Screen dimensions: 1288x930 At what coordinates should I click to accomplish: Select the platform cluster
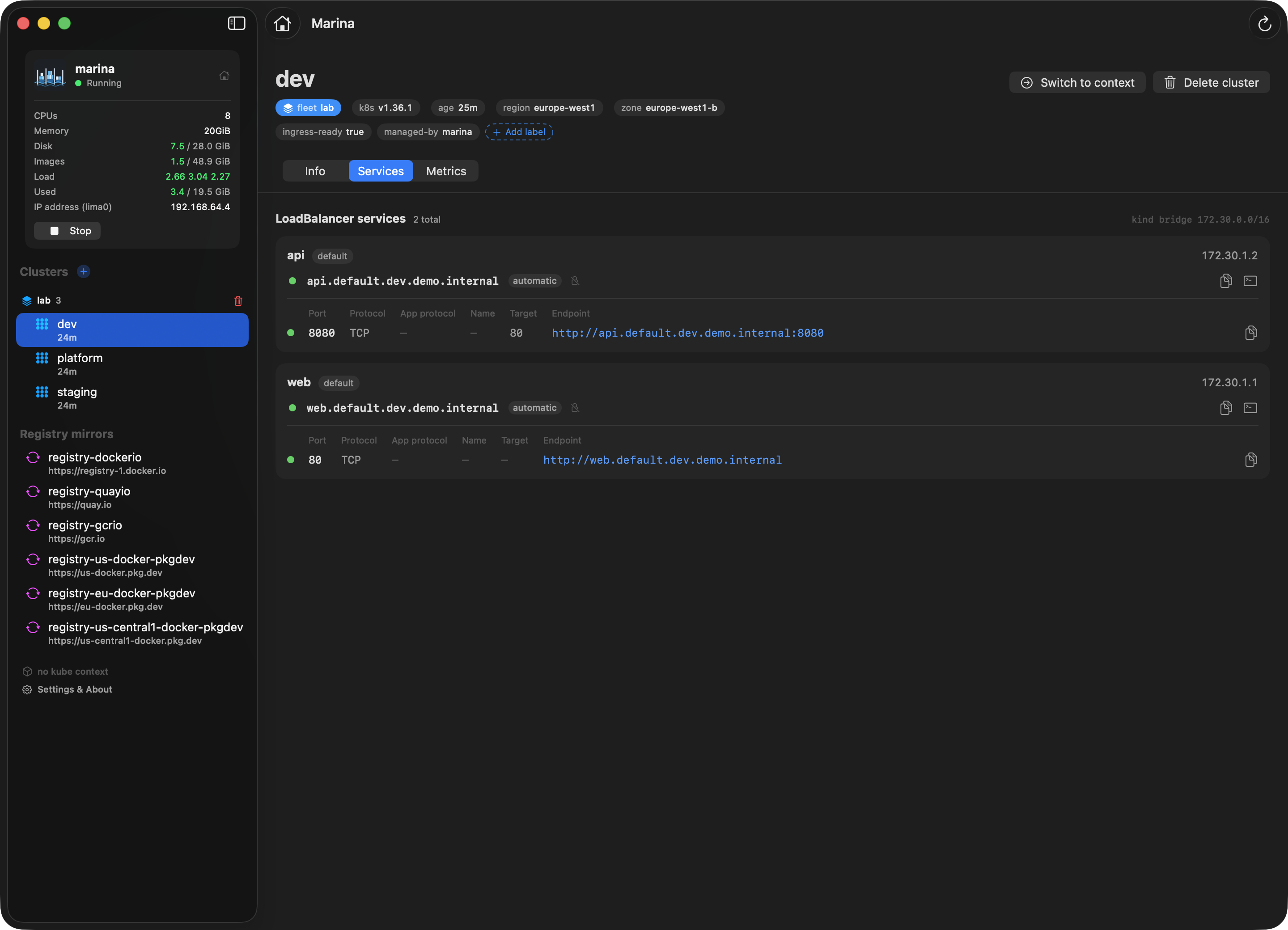[132, 364]
